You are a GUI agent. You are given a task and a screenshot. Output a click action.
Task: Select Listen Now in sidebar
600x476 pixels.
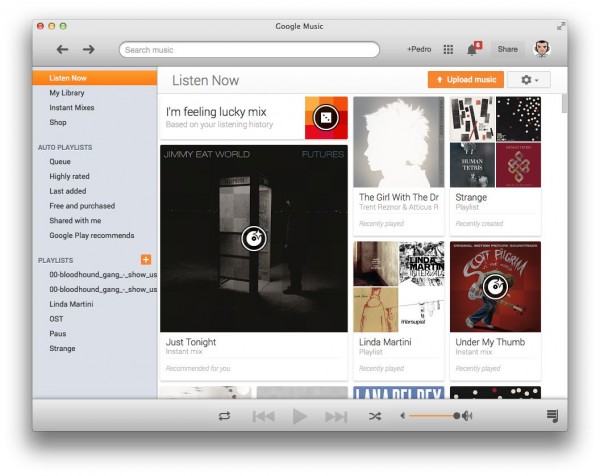95,78
